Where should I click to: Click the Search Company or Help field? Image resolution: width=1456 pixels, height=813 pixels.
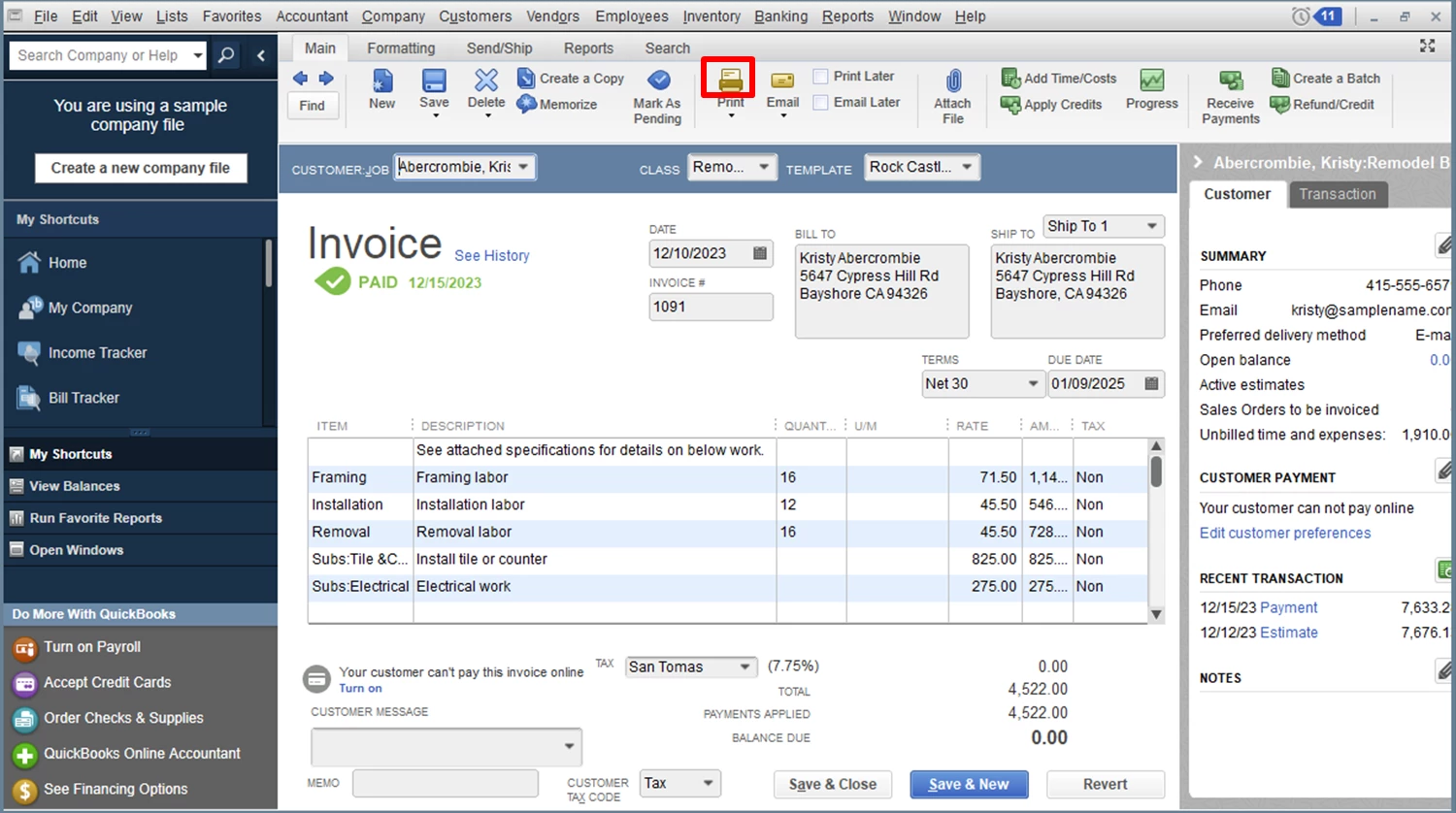[98, 55]
